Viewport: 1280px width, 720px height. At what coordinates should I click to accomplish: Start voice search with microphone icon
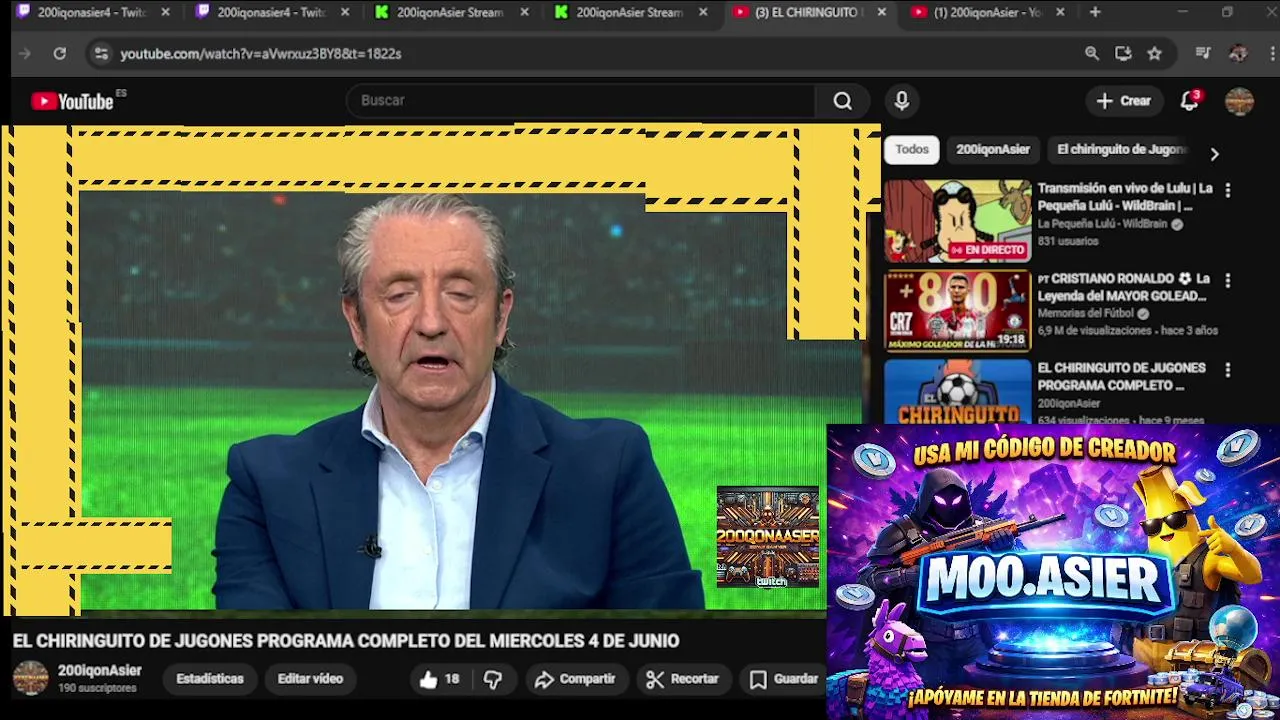(902, 101)
